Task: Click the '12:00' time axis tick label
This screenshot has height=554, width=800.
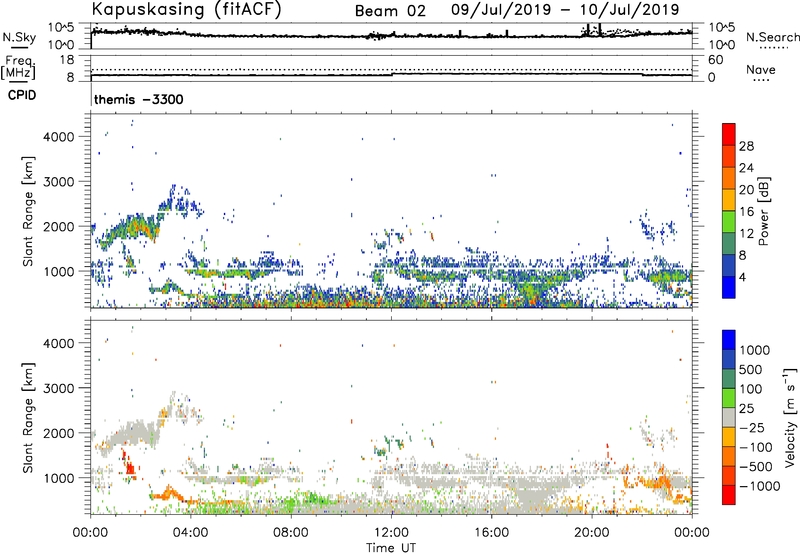Action: point(391,533)
